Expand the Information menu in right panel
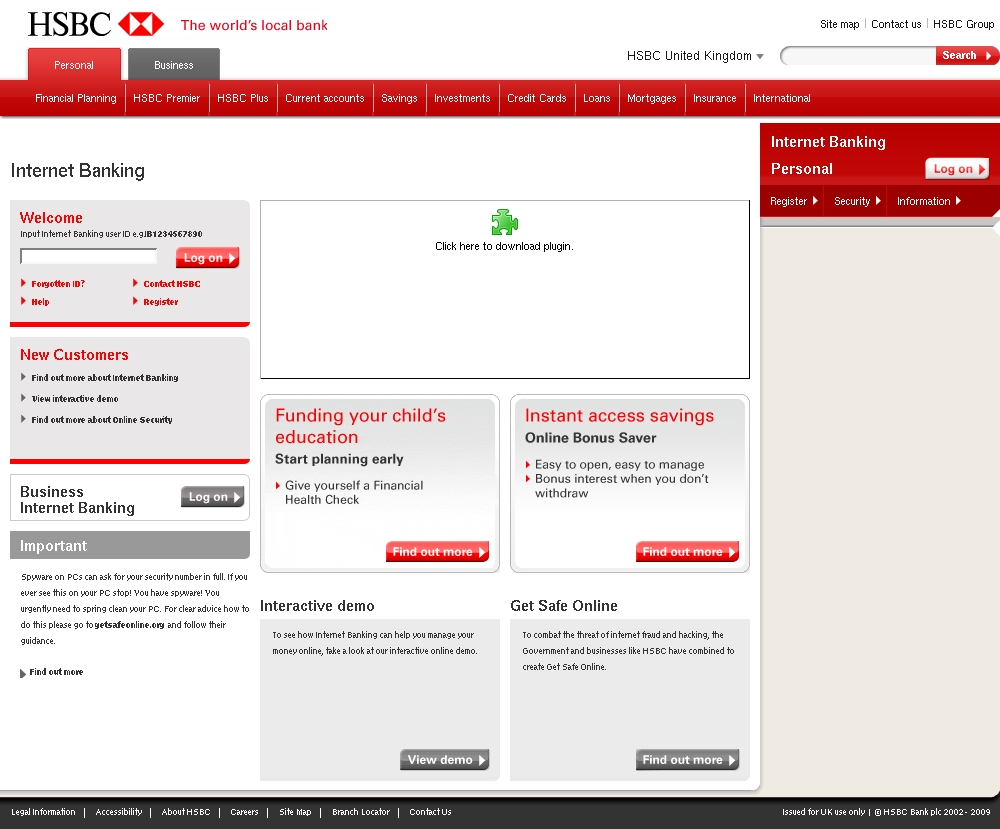The width and height of the screenshot is (1000, 829). [928, 201]
